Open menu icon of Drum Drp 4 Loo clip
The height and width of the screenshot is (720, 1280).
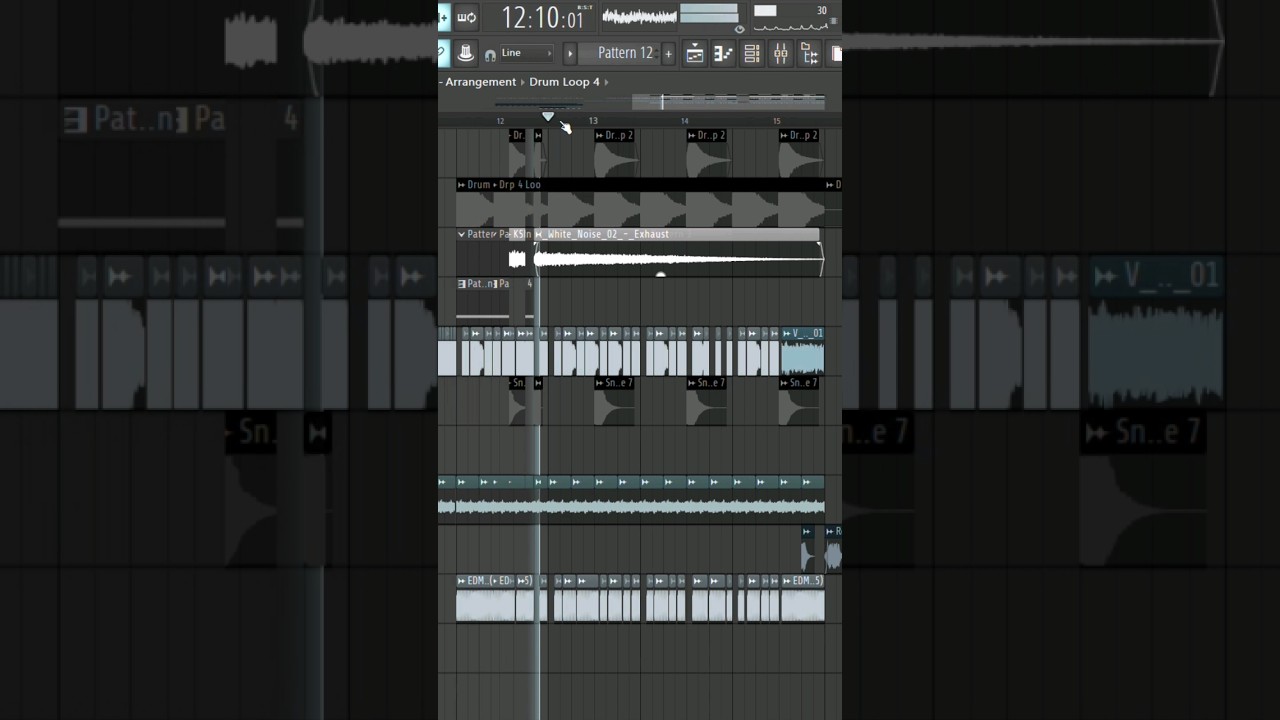(462, 185)
